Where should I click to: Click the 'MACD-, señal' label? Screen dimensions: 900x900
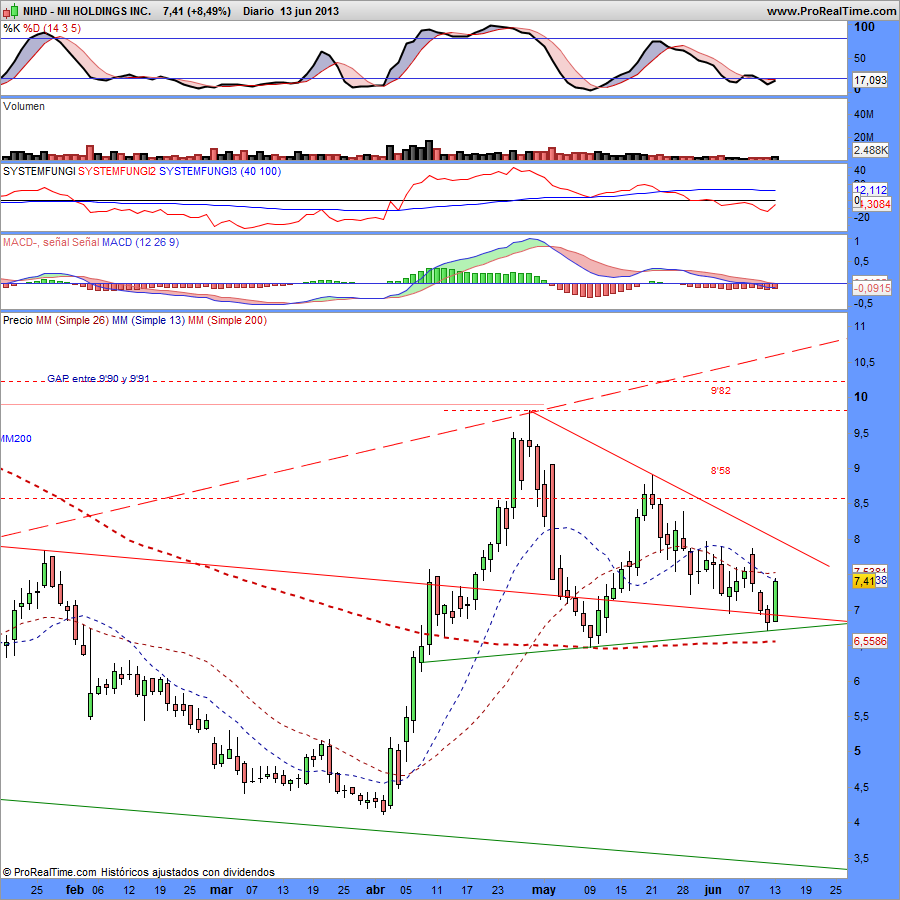tap(35, 242)
